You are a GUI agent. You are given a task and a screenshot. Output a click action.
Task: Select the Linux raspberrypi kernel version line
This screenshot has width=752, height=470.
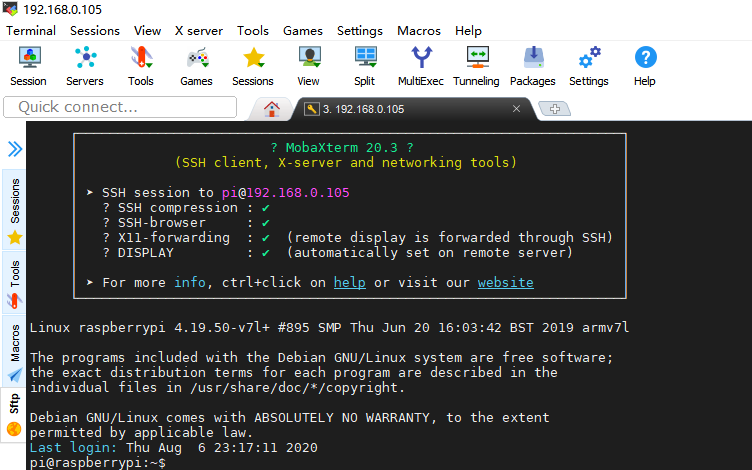pos(329,328)
